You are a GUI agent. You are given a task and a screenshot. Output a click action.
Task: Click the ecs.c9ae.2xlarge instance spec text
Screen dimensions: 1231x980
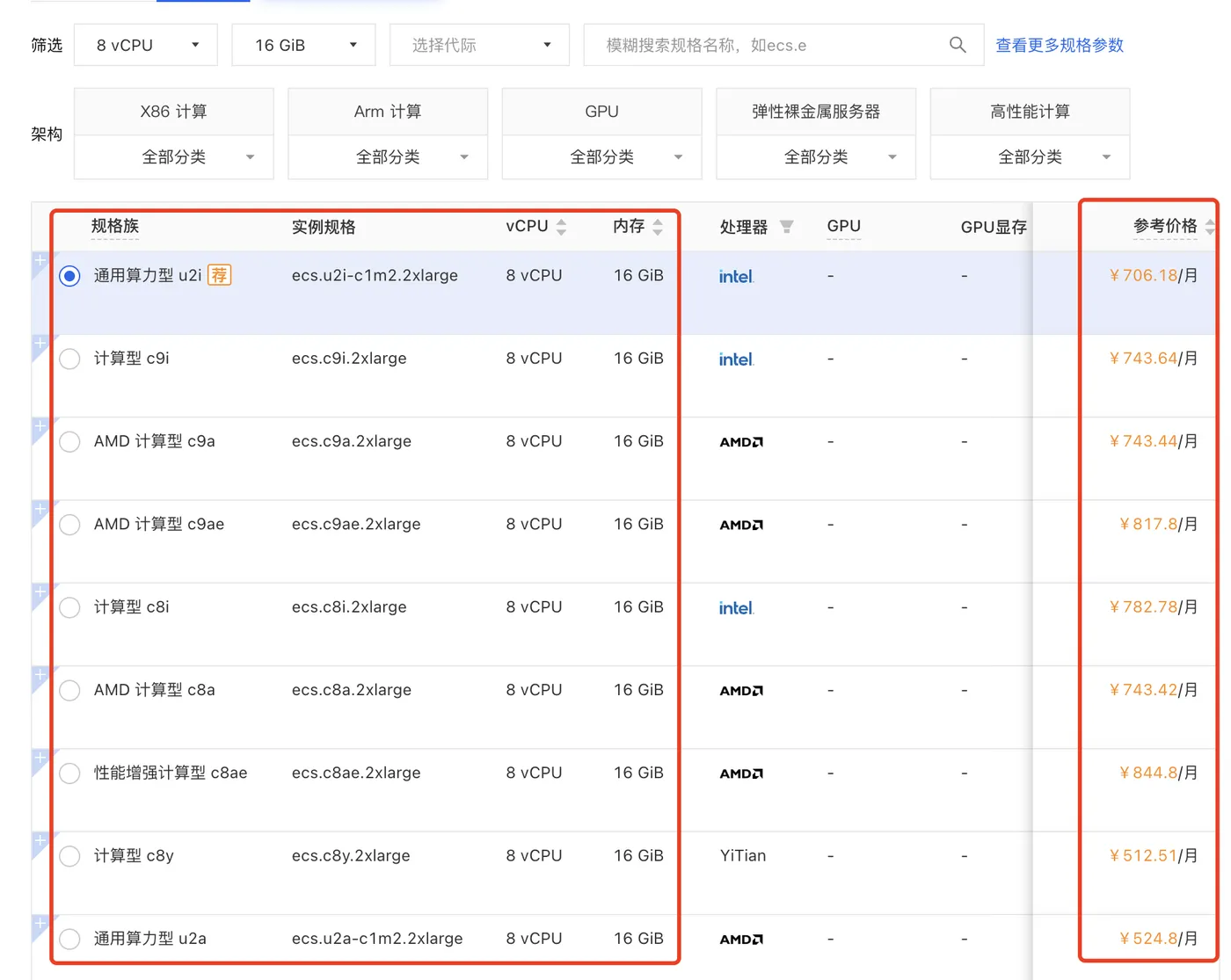[x=356, y=524]
